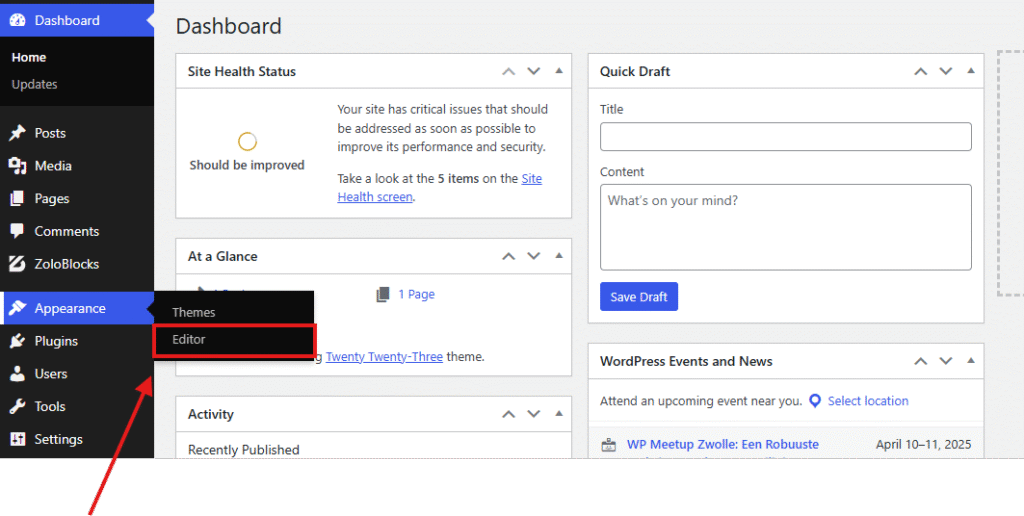Open the Users menu
This screenshot has height=516, width=1024.
click(x=77, y=374)
